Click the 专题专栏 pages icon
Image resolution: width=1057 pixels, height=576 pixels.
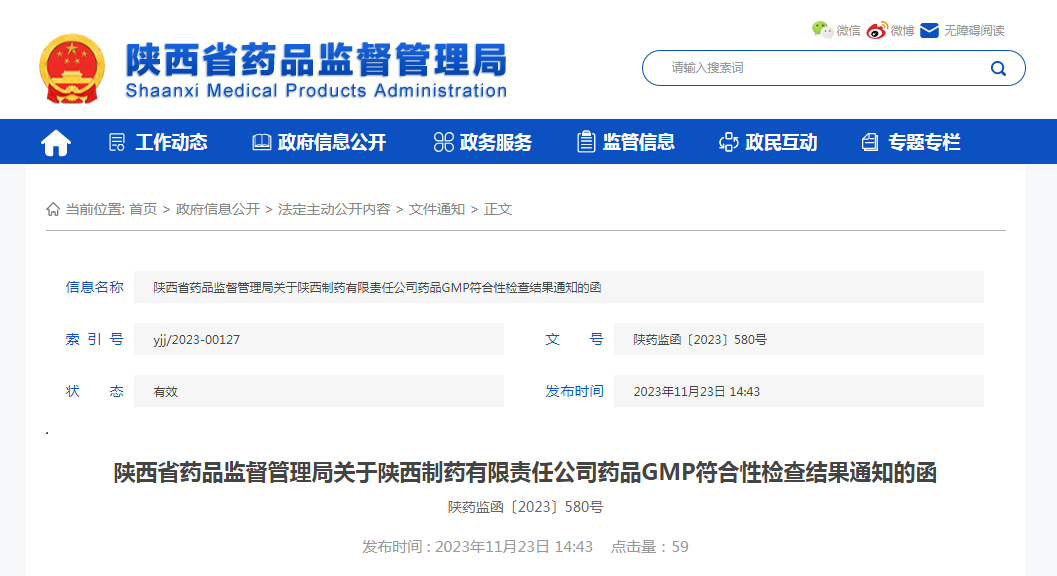[870, 142]
